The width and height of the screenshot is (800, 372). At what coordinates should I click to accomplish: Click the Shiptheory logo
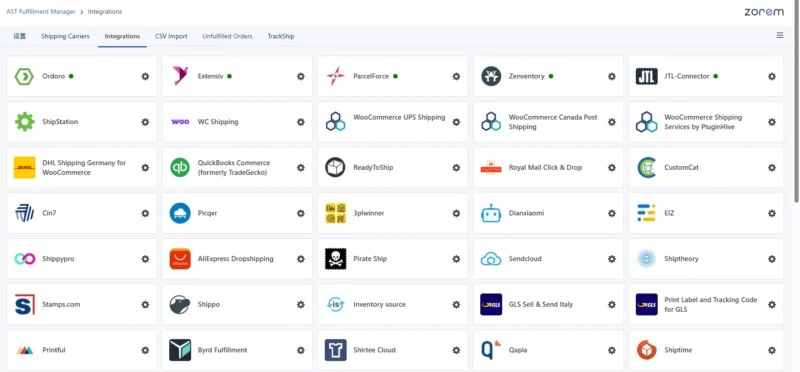(x=646, y=259)
